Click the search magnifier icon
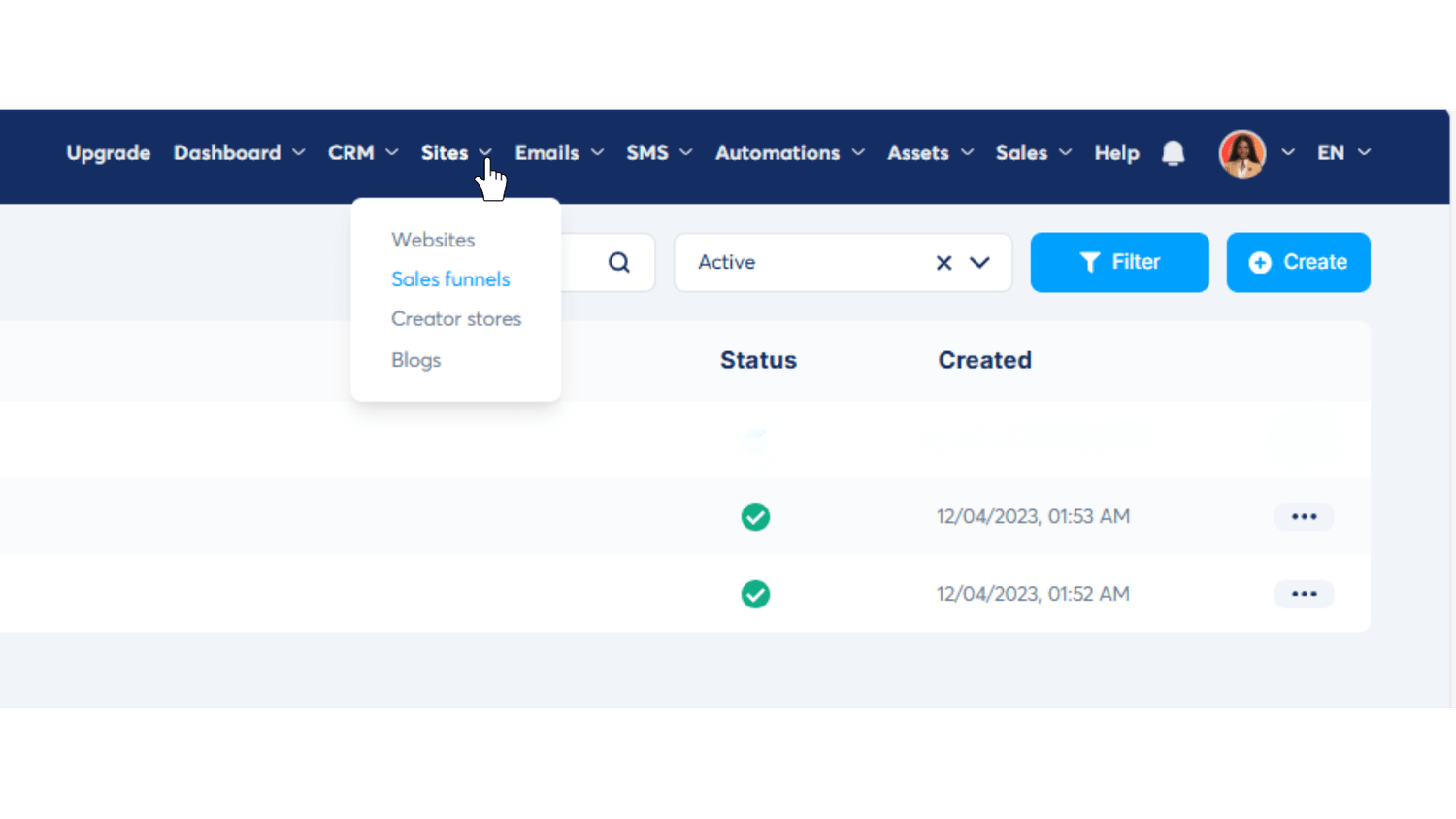Image resolution: width=1456 pixels, height=819 pixels. tap(618, 262)
